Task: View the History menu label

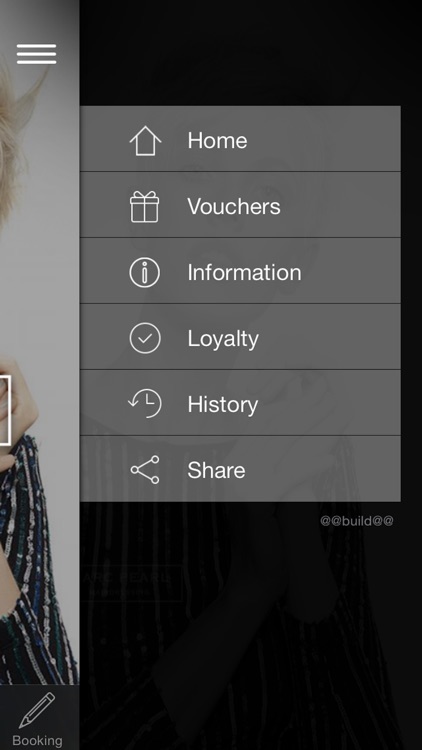Action: (x=222, y=405)
